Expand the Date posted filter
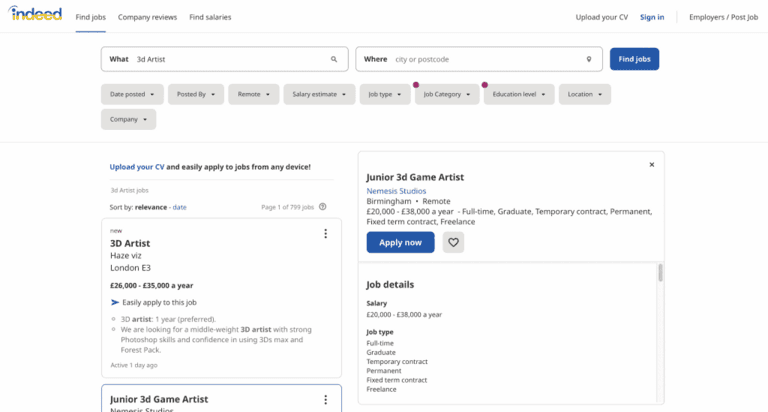This screenshot has height=412, width=768. pos(132,94)
